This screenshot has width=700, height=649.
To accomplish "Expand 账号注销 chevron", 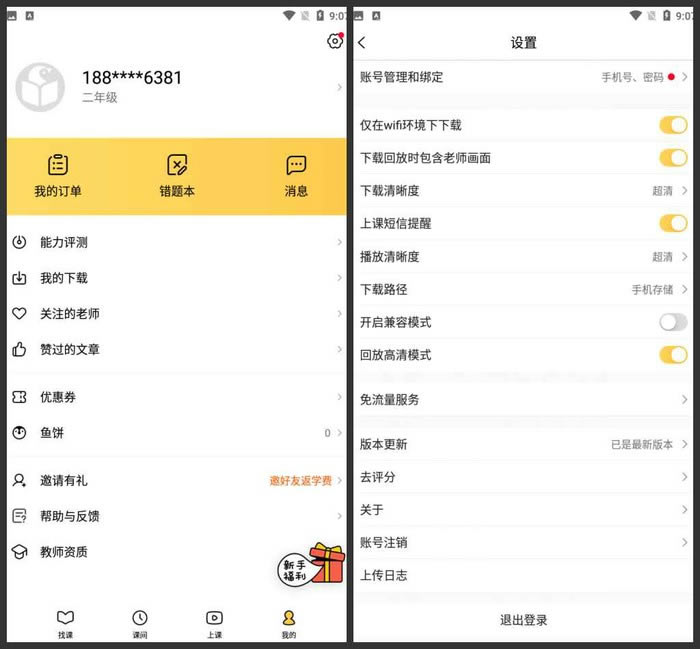I will click(685, 542).
